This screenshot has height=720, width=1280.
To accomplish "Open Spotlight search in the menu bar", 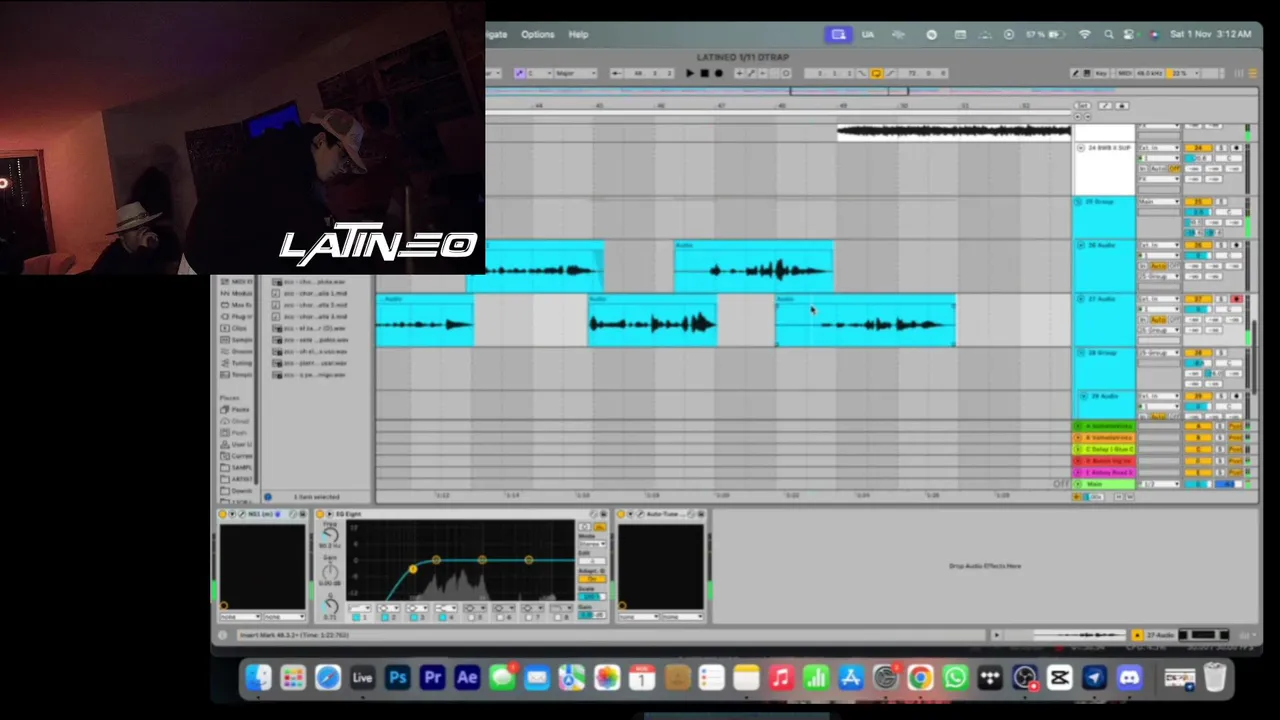I will 1109,34.
